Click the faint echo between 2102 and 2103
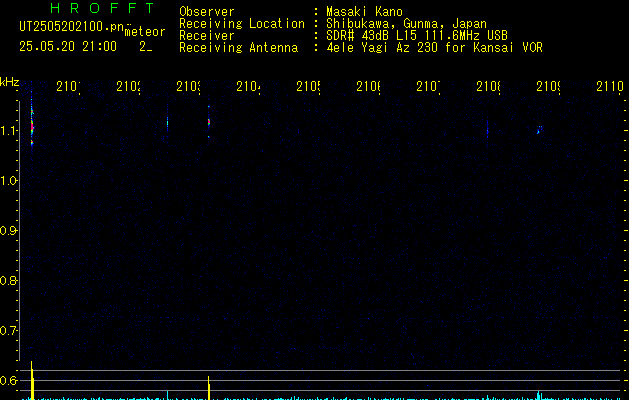Screen dimensions: 629x400 click(x=167, y=124)
